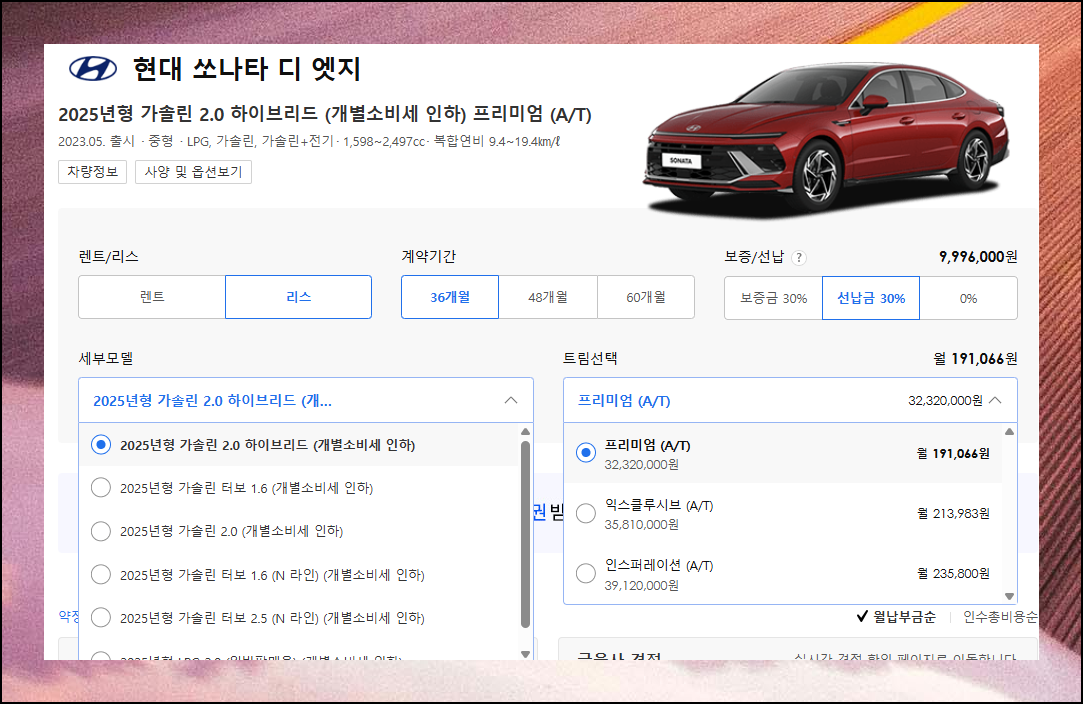Image resolution: width=1083 pixels, height=704 pixels.
Task: Select the 인스퍼레이션 (A/T) trim radio
Action: [586, 573]
